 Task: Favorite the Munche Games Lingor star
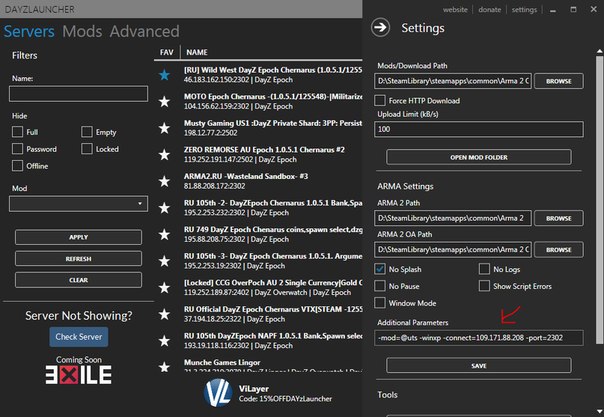164,367
